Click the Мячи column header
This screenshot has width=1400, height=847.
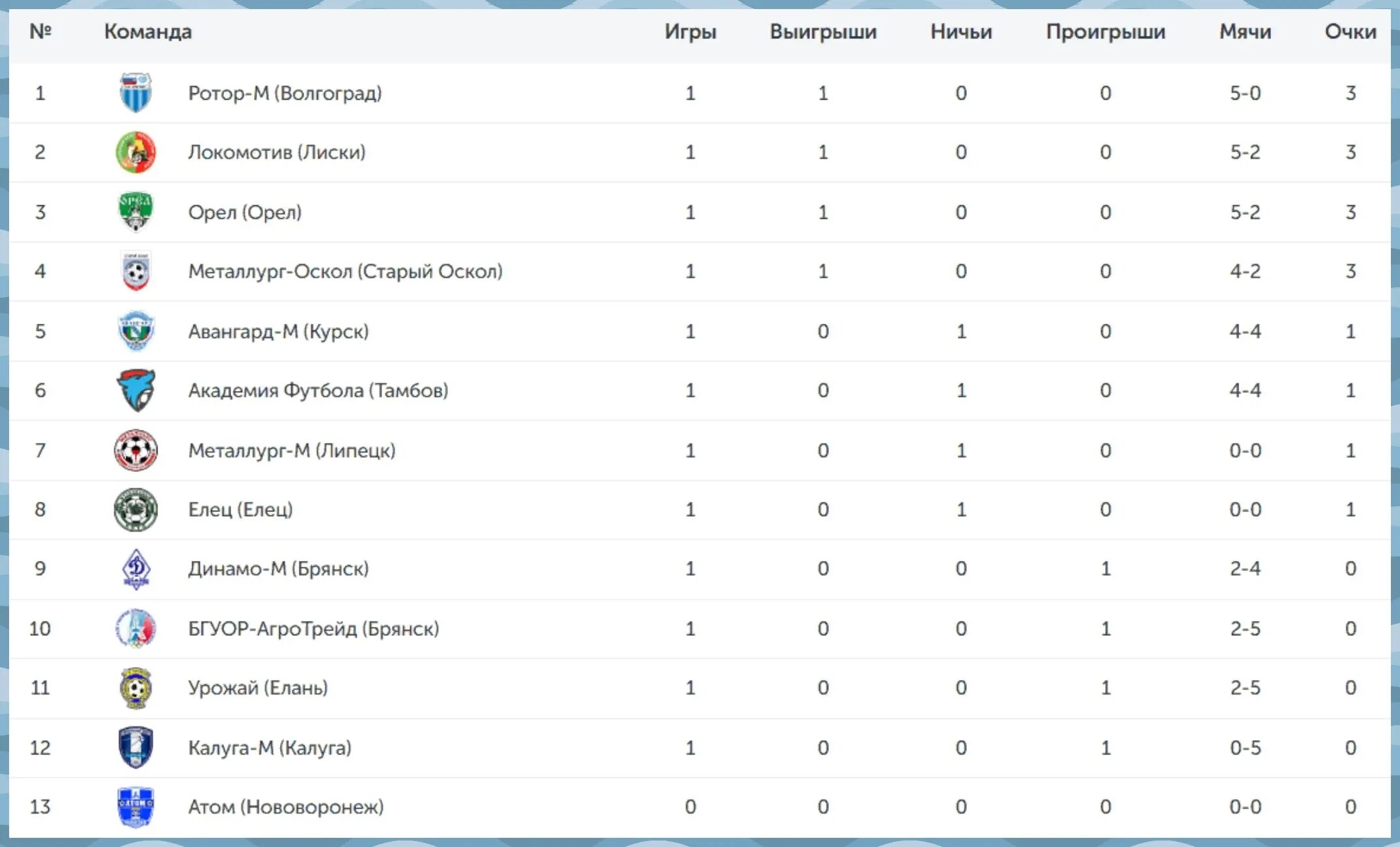point(1245,31)
